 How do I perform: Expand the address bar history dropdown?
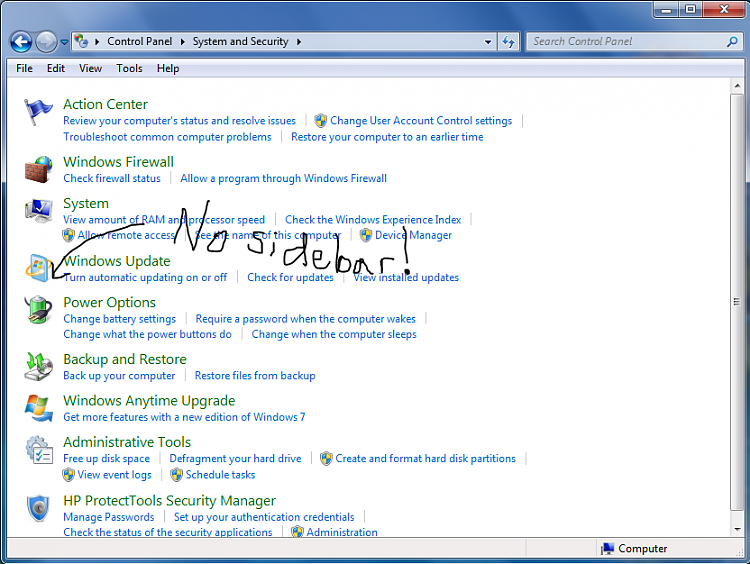487,42
